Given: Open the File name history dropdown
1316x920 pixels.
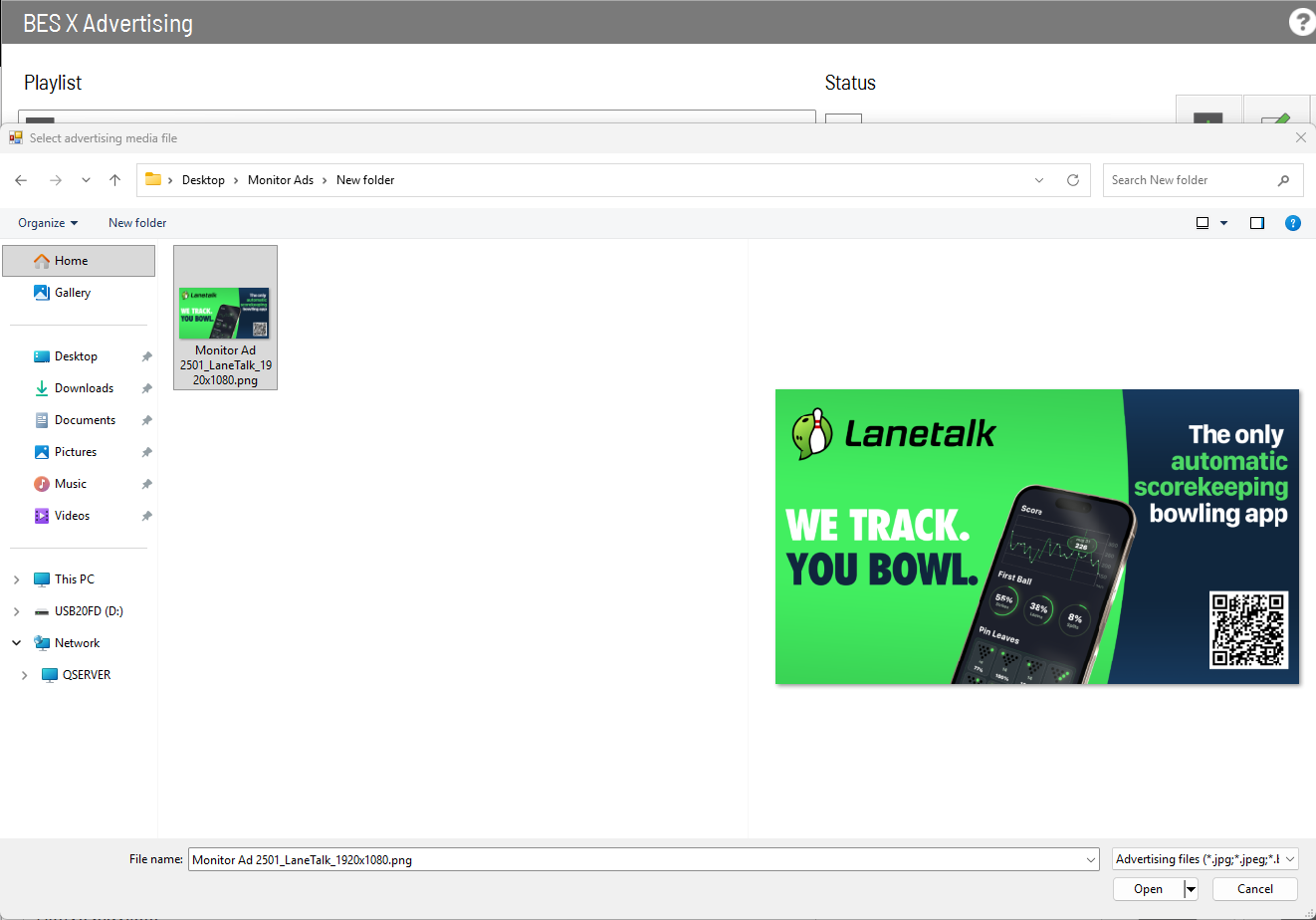Looking at the screenshot, I should [x=1092, y=859].
